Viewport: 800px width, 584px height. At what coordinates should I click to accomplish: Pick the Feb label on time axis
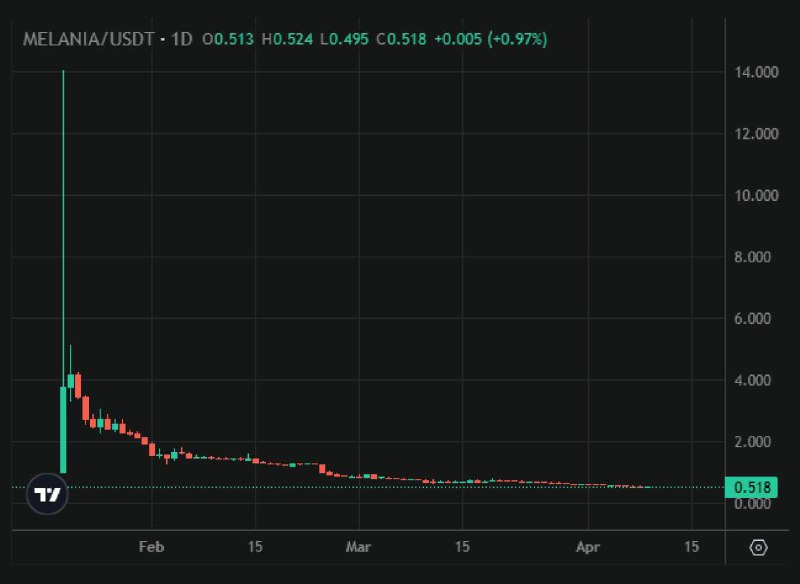pyautogui.click(x=152, y=547)
